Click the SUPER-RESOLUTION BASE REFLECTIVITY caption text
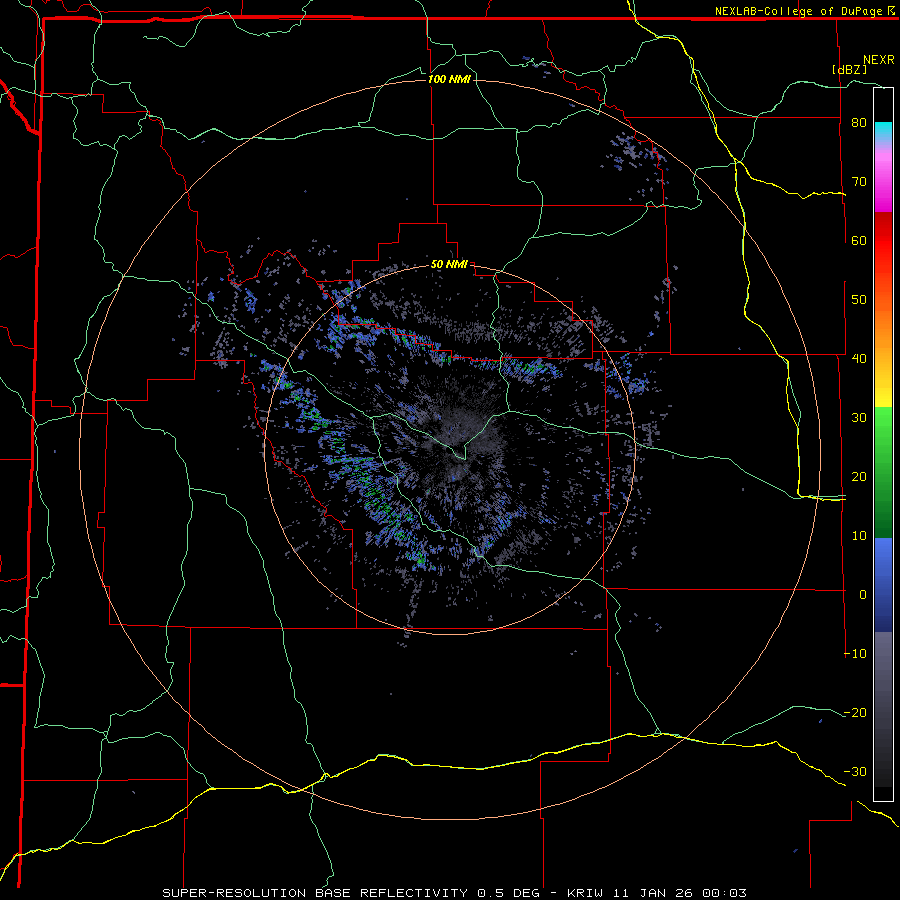The width and height of the screenshot is (900, 900). [x=315, y=893]
